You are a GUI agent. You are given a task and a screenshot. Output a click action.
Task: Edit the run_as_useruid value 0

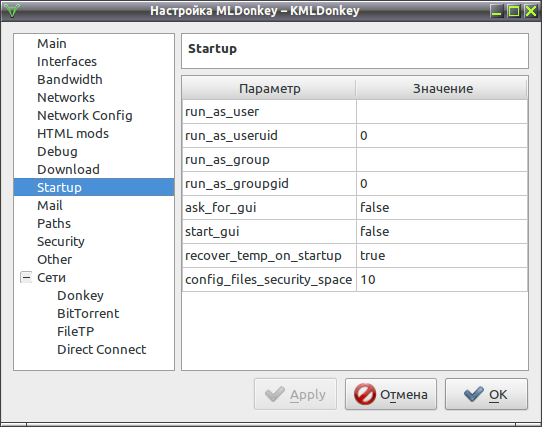[442, 136]
